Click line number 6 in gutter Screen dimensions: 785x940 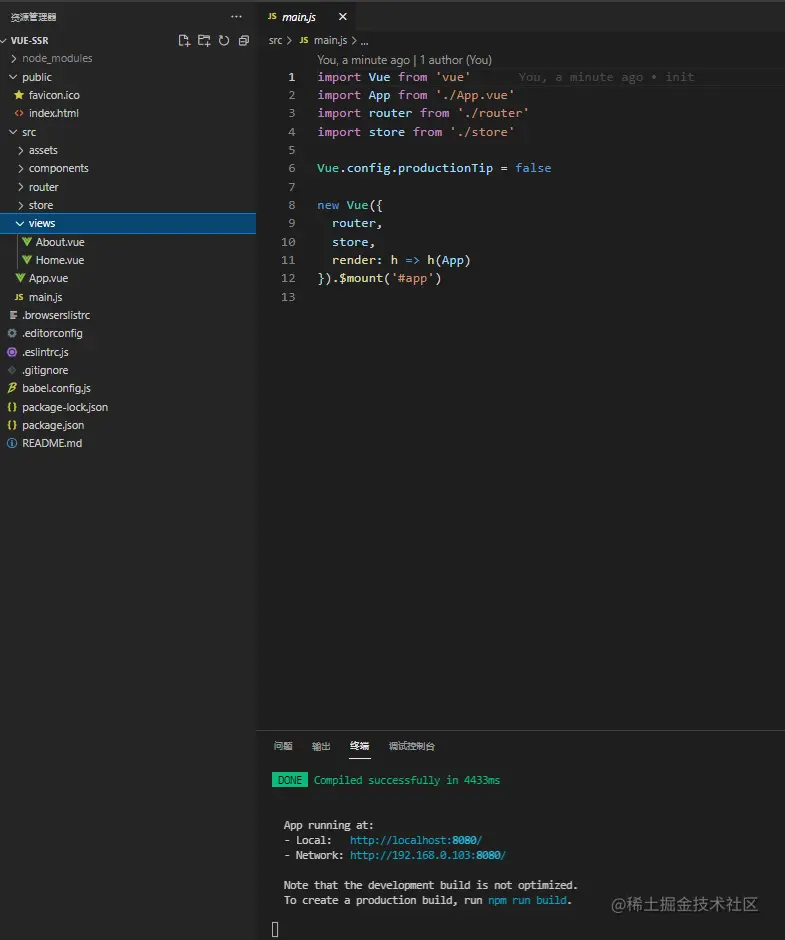click(291, 168)
